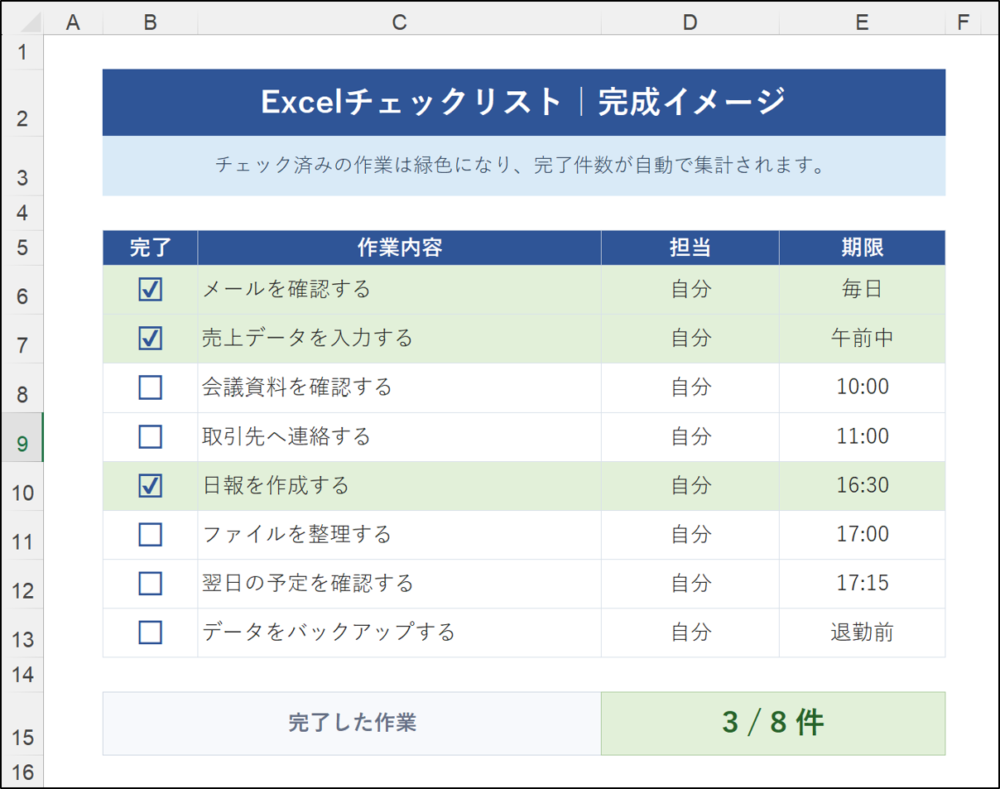Select column F header
The image size is (1000, 789).
pyautogui.click(x=964, y=22)
